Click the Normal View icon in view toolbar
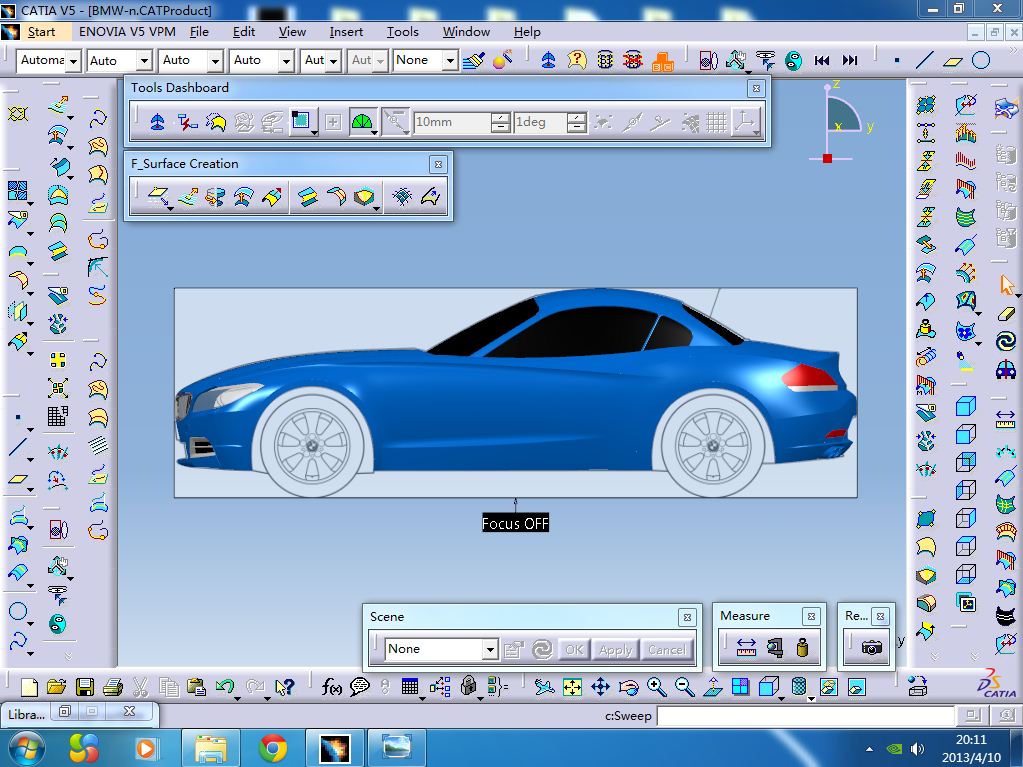This screenshot has height=767, width=1023. click(x=712, y=687)
